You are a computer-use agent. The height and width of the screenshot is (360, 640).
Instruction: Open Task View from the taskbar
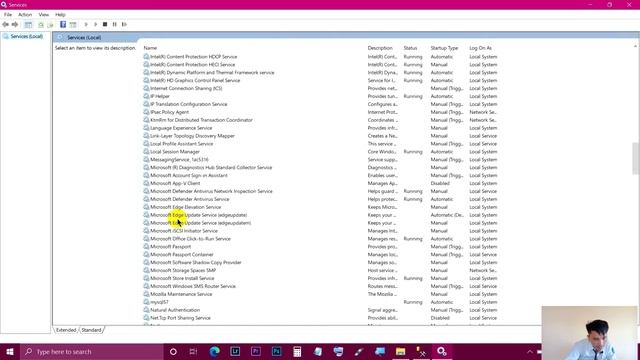point(193,352)
